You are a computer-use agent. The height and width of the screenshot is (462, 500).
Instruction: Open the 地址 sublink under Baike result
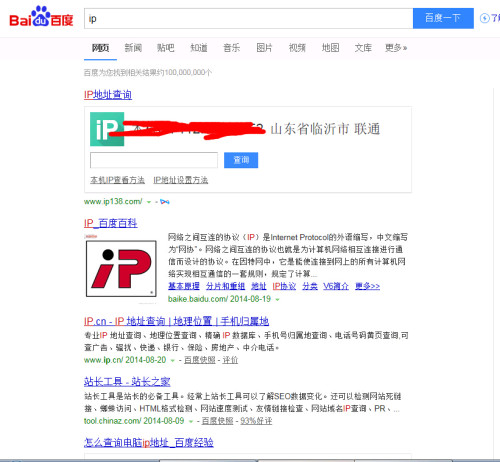point(259,286)
